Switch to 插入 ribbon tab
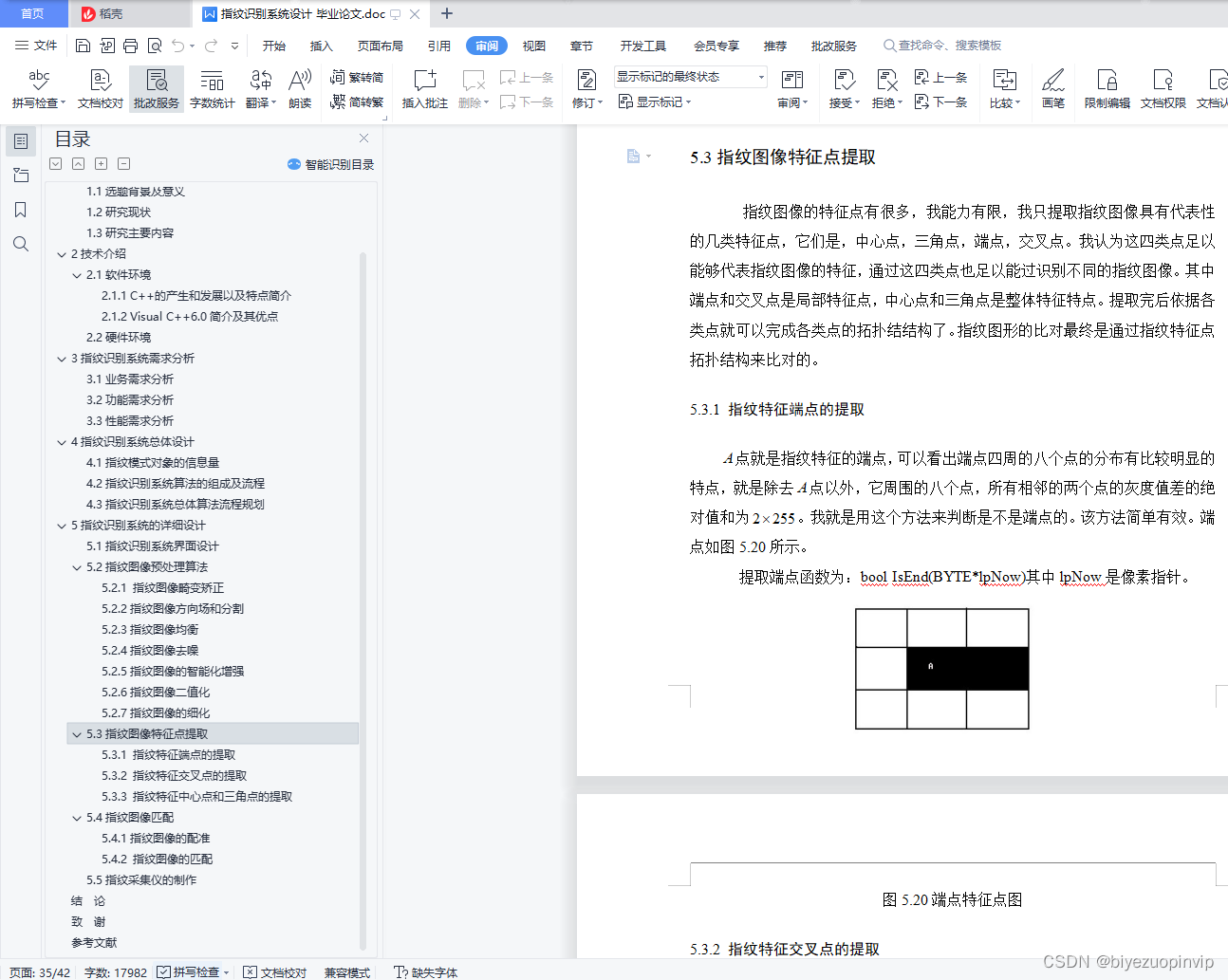Screen dimensions: 1228x980 tap(322, 46)
